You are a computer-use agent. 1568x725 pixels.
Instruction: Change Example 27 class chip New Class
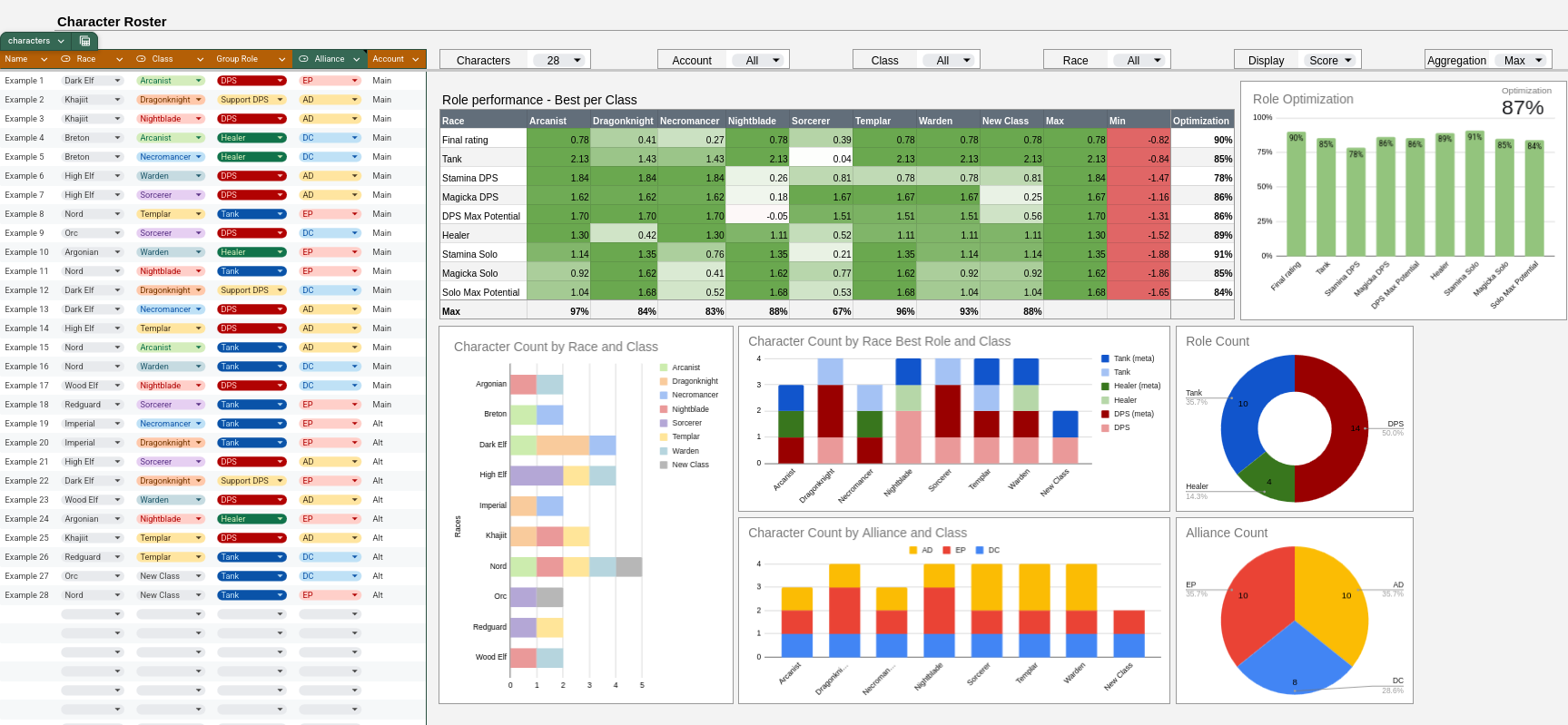click(x=171, y=576)
